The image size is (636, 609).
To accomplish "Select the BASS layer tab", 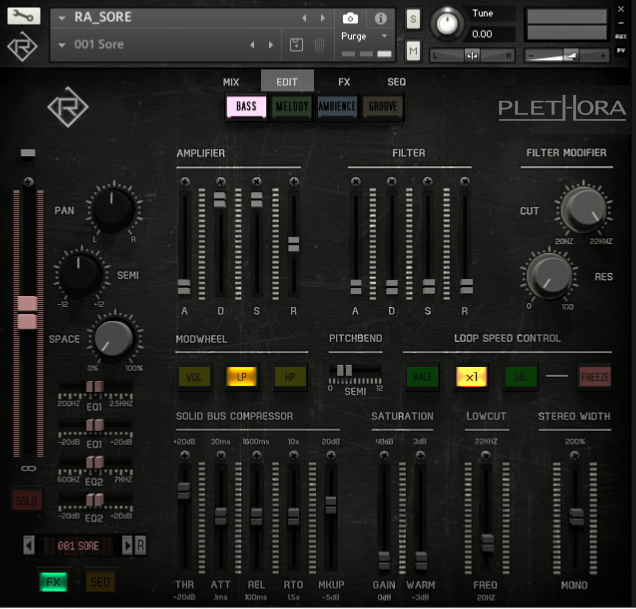I will tap(246, 107).
